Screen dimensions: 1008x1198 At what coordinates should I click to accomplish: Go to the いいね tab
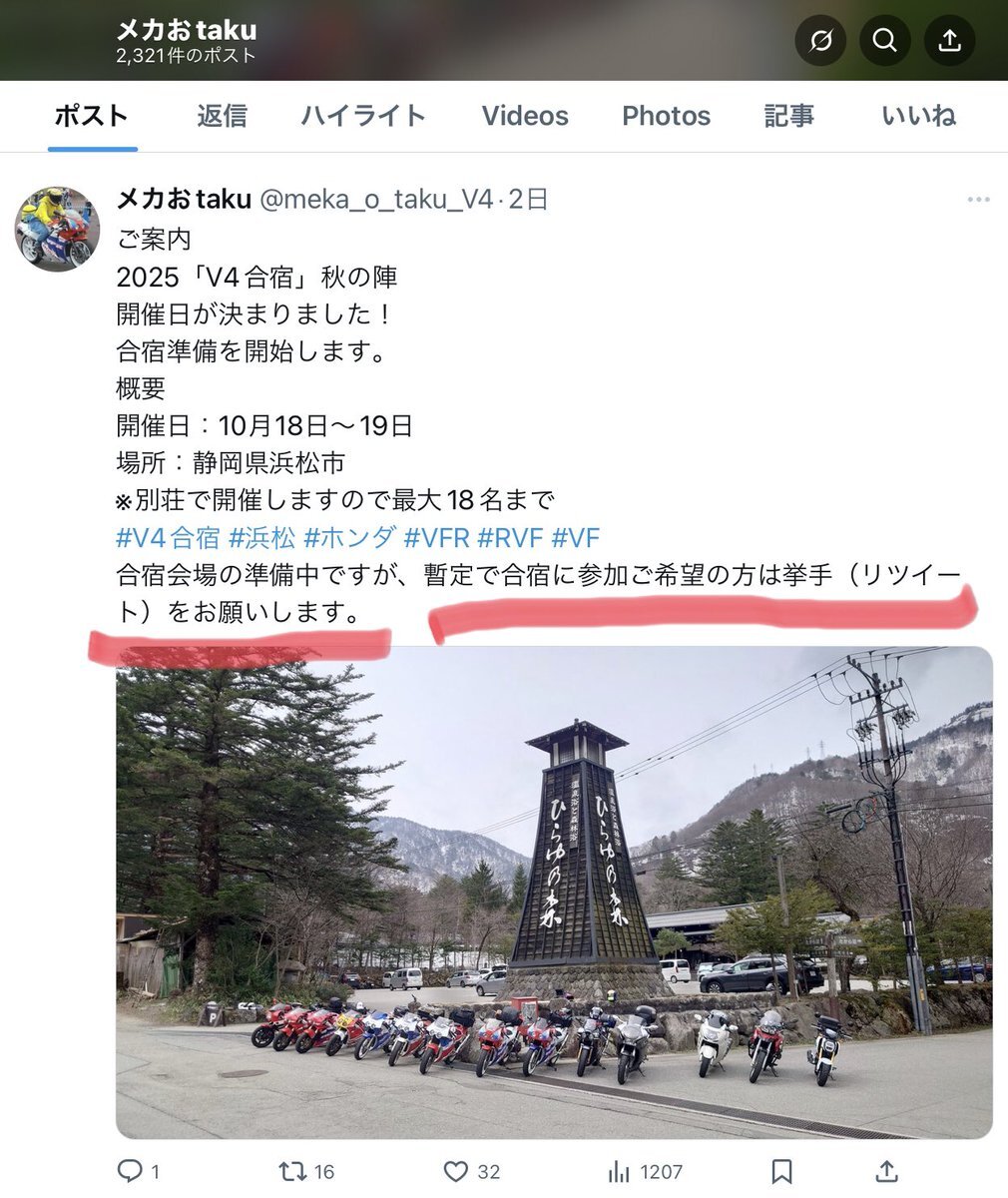coord(918,116)
